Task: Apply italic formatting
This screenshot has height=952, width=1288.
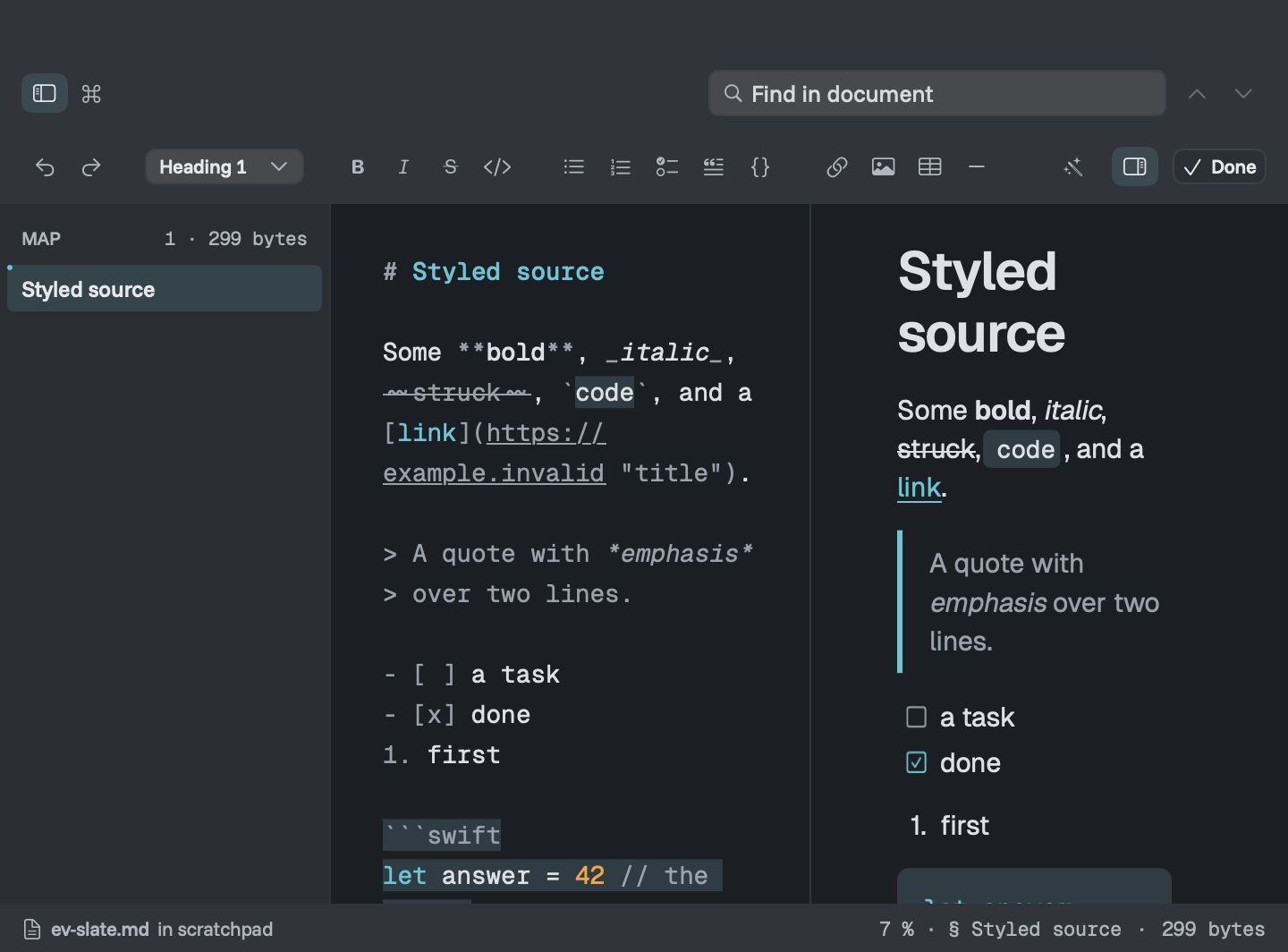Action: pyautogui.click(x=403, y=166)
